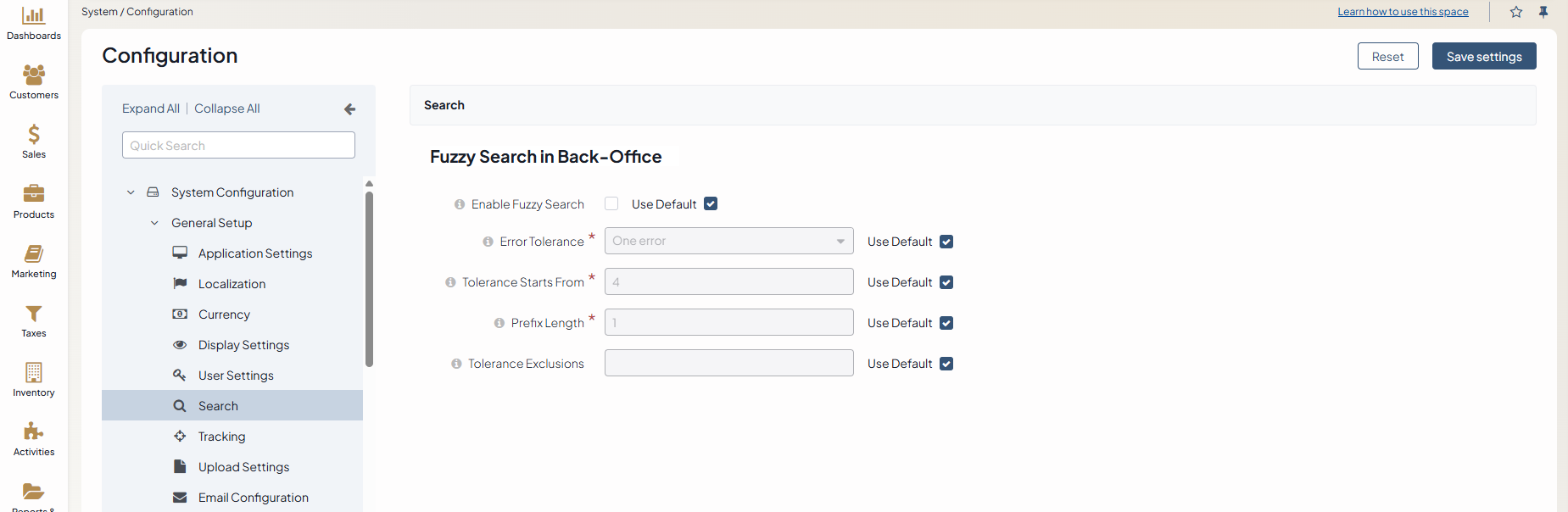Open the Error Tolerance dropdown
Viewport: 1568px width, 512px height.
728,242
